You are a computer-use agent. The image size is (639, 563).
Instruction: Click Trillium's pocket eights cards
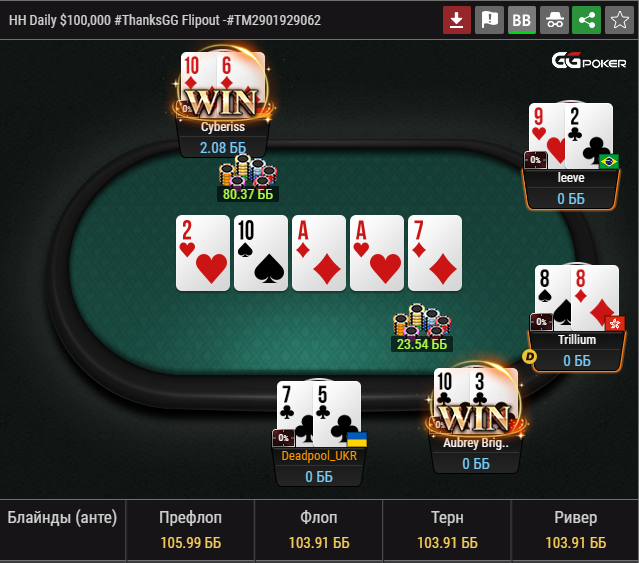coord(577,297)
